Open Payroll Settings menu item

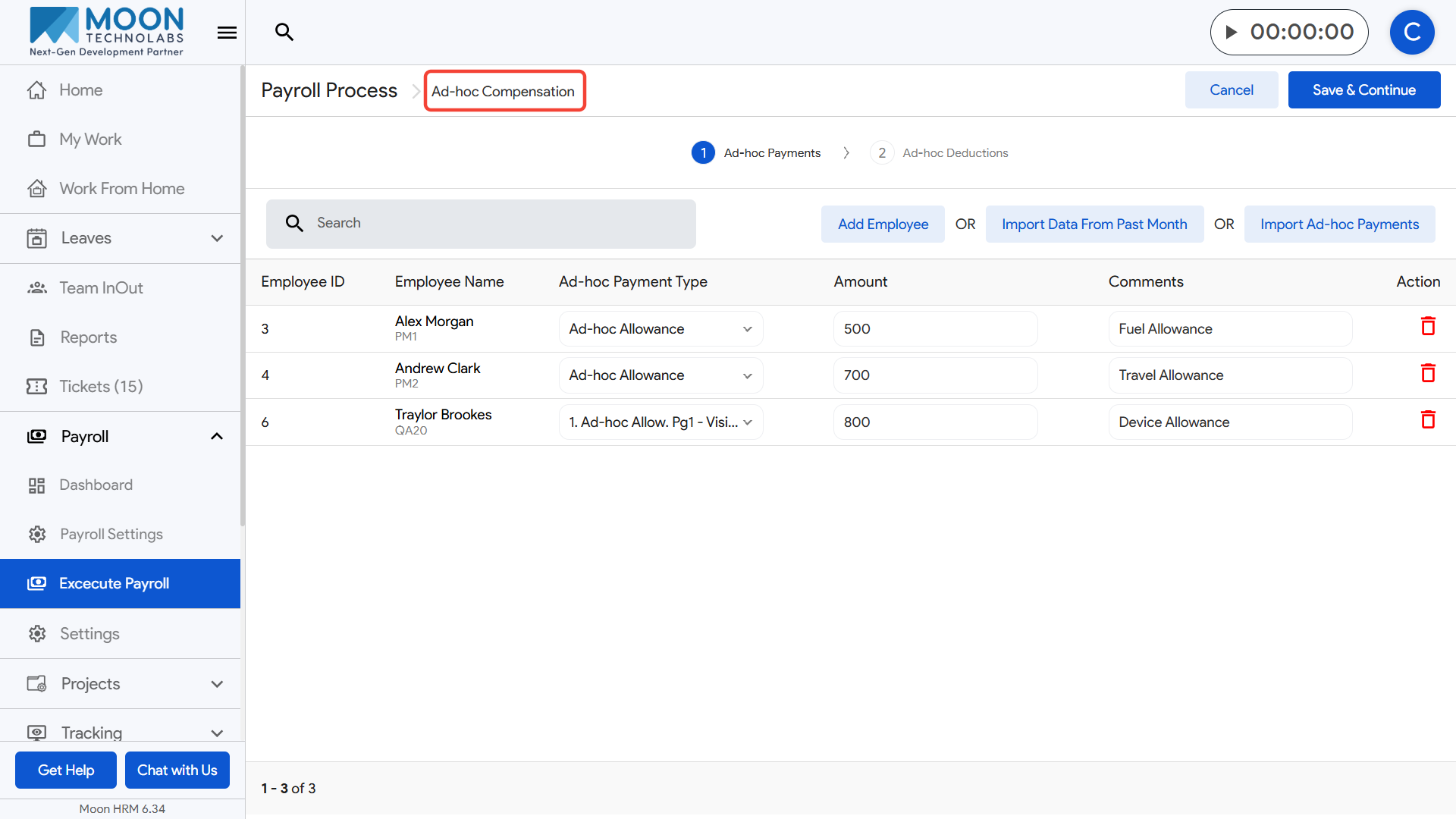tap(111, 535)
